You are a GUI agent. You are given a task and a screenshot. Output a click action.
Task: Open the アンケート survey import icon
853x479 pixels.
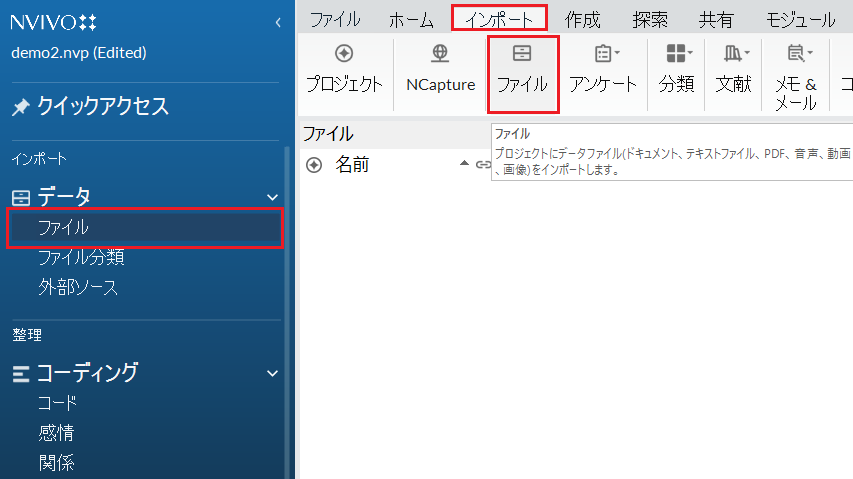pos(602,53)
